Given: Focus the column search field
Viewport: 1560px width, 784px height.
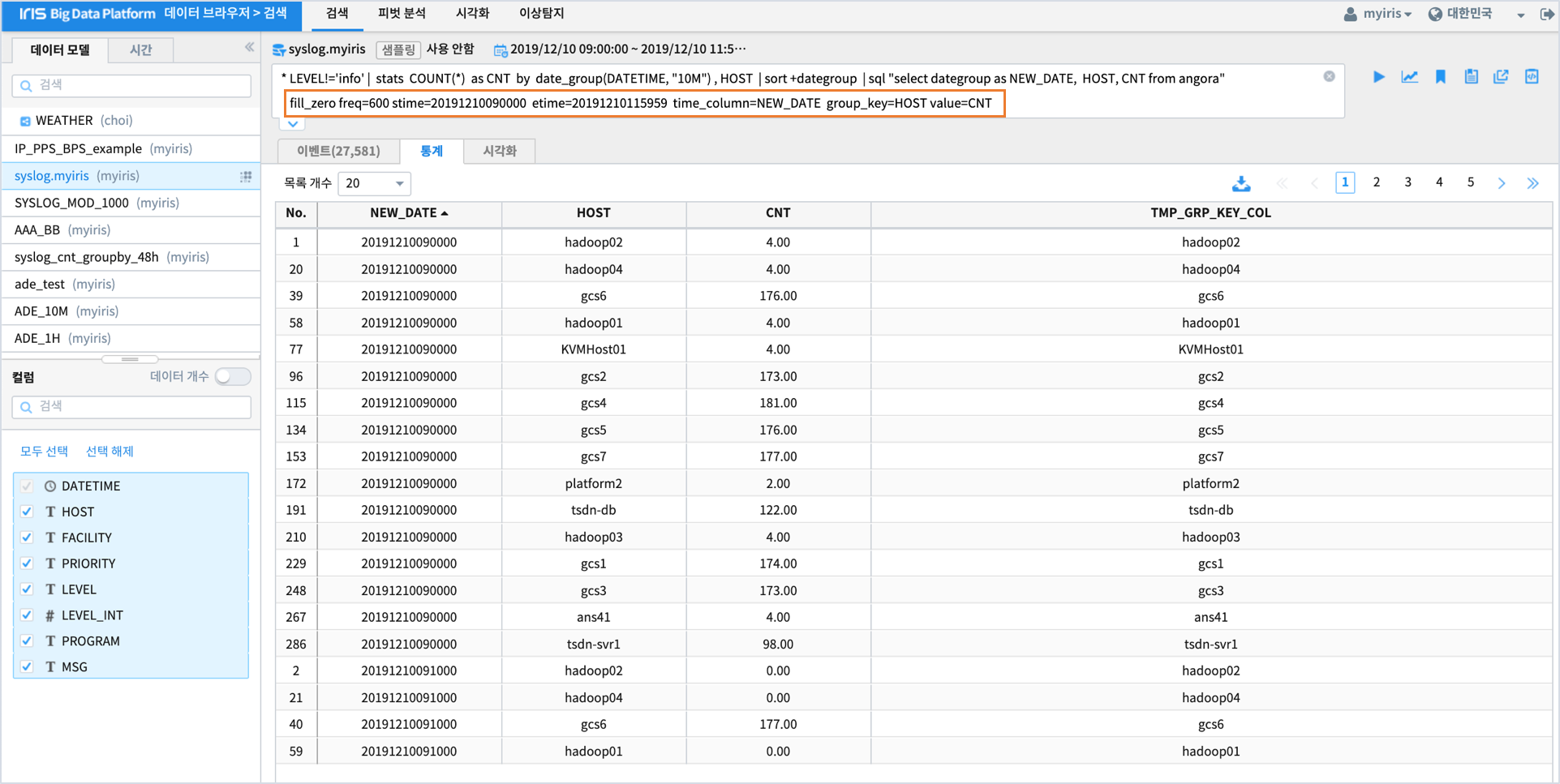Looking at the screenshot, I should (x=131, y=407).
